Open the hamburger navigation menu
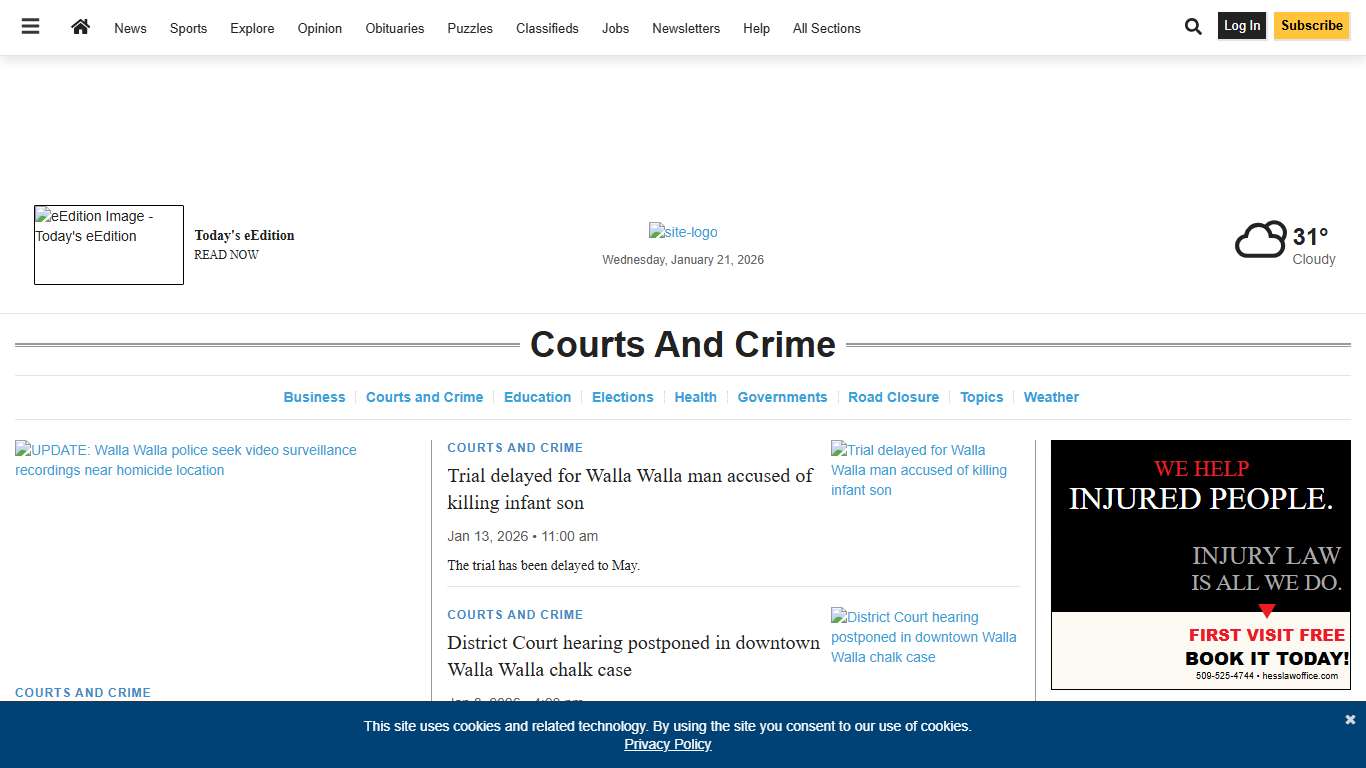Screen dimensions: 1366x768 click(30, 27)
